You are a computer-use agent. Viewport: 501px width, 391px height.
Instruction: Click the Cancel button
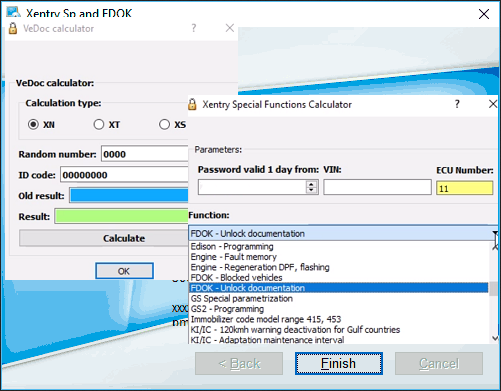coord(439,363)
